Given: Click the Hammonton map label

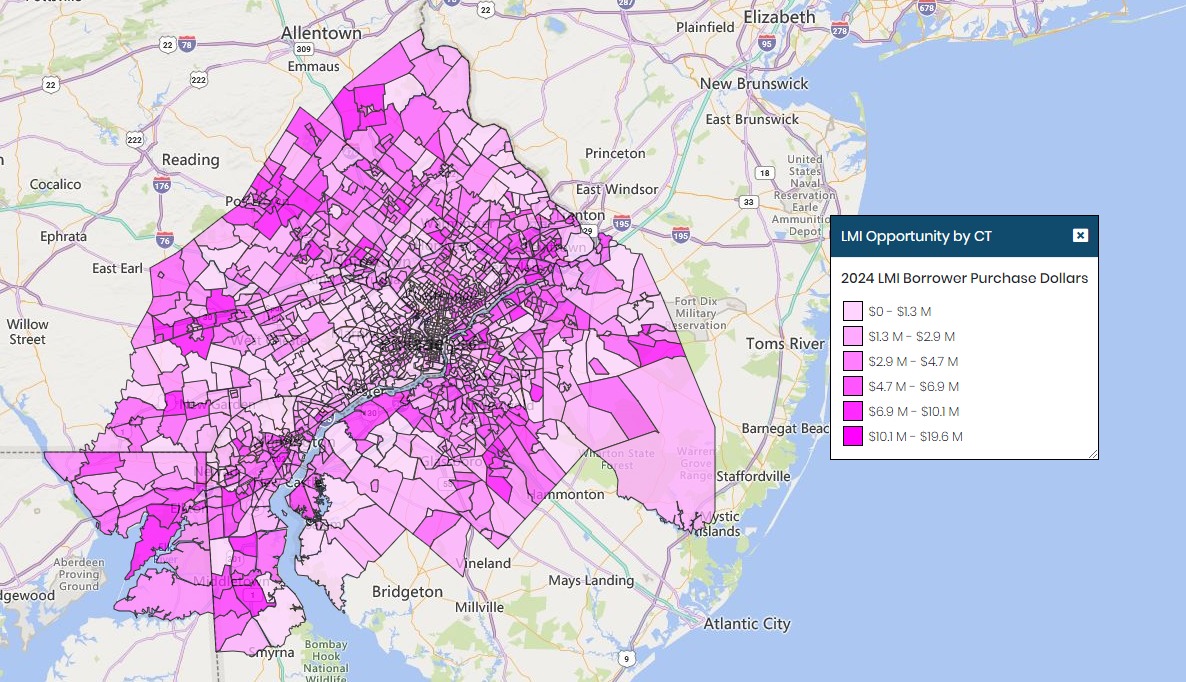Looking at the screenshot, I should pos(566,494).
